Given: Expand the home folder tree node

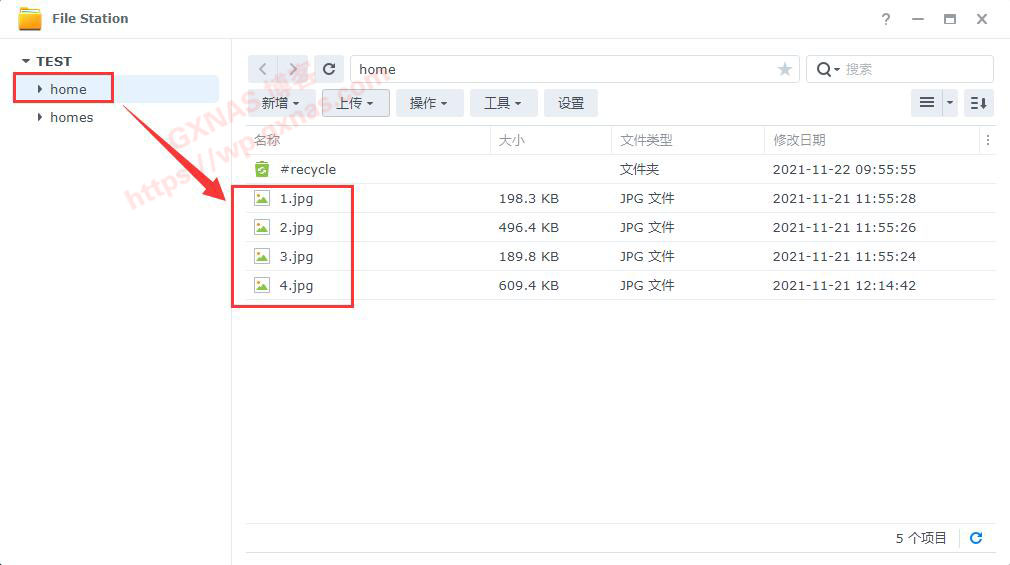Looking at the screenshot, I should [40, 89].
